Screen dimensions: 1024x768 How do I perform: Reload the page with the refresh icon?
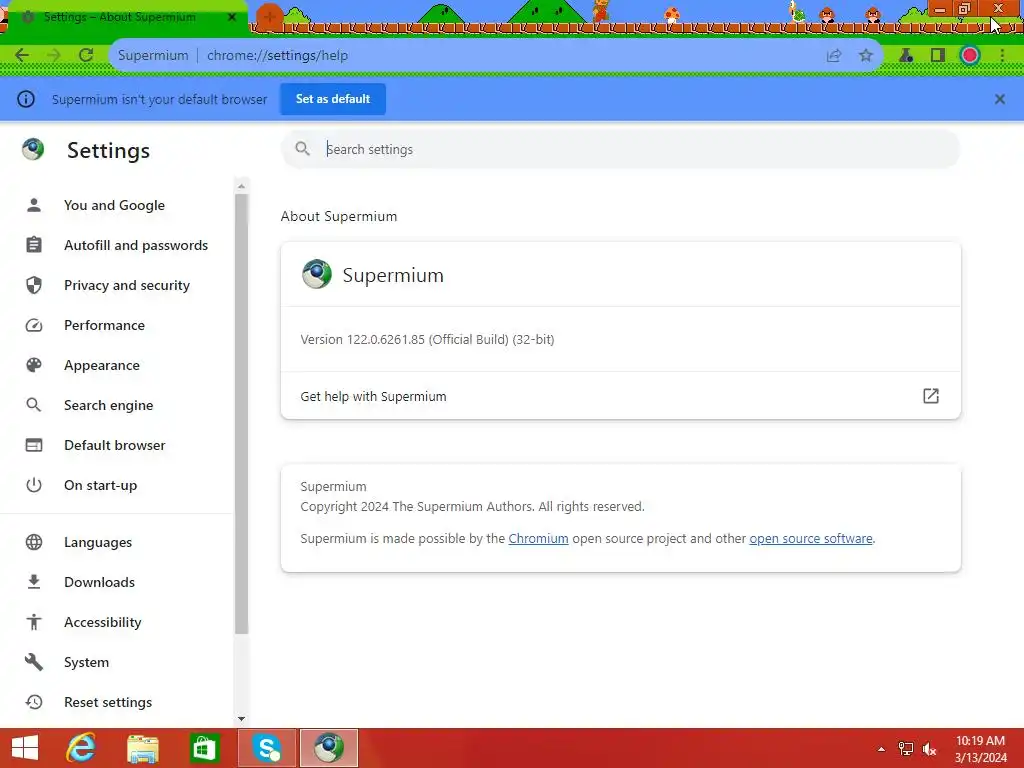pos(86,56)
